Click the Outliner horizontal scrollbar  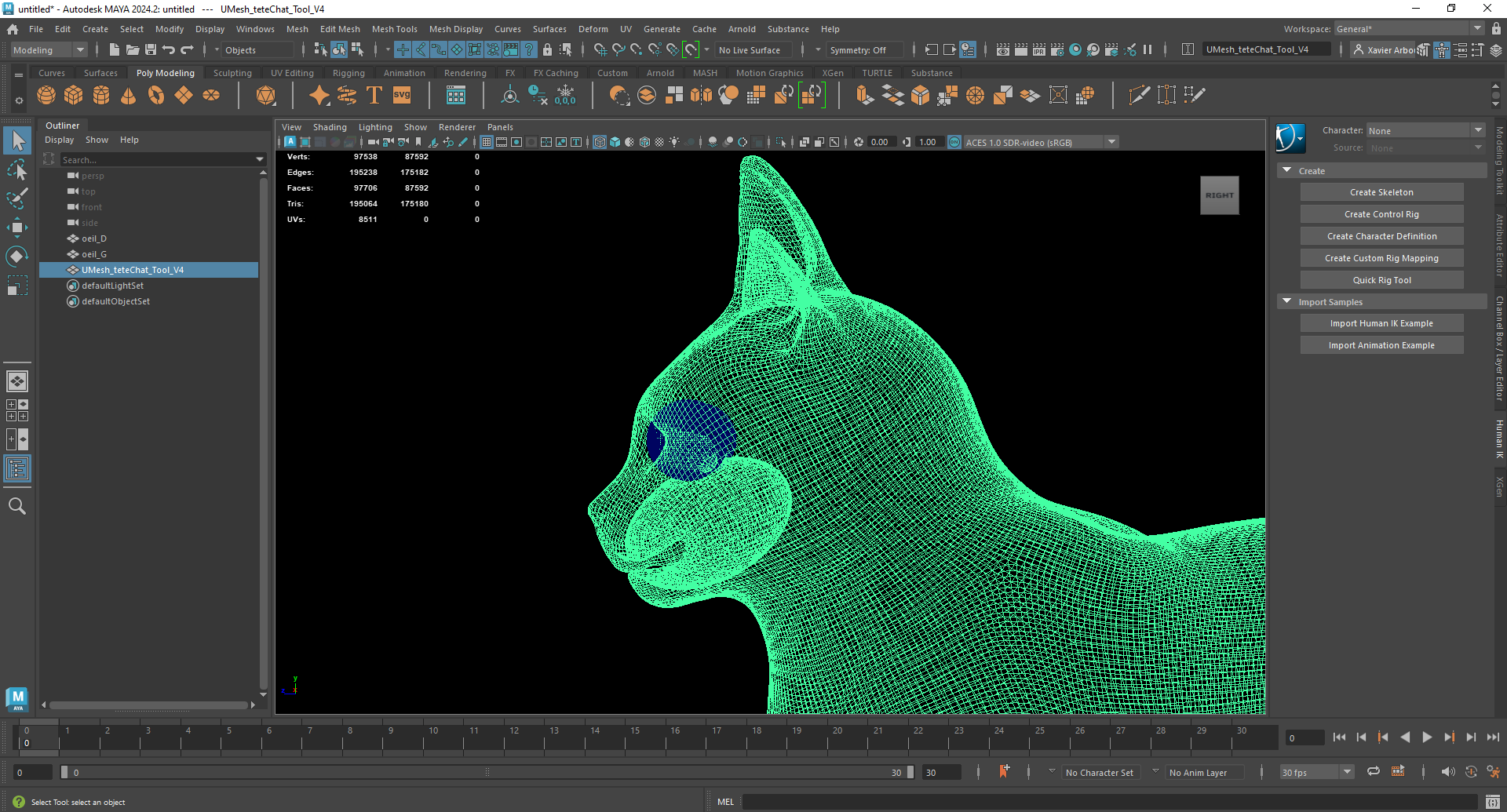148,705
